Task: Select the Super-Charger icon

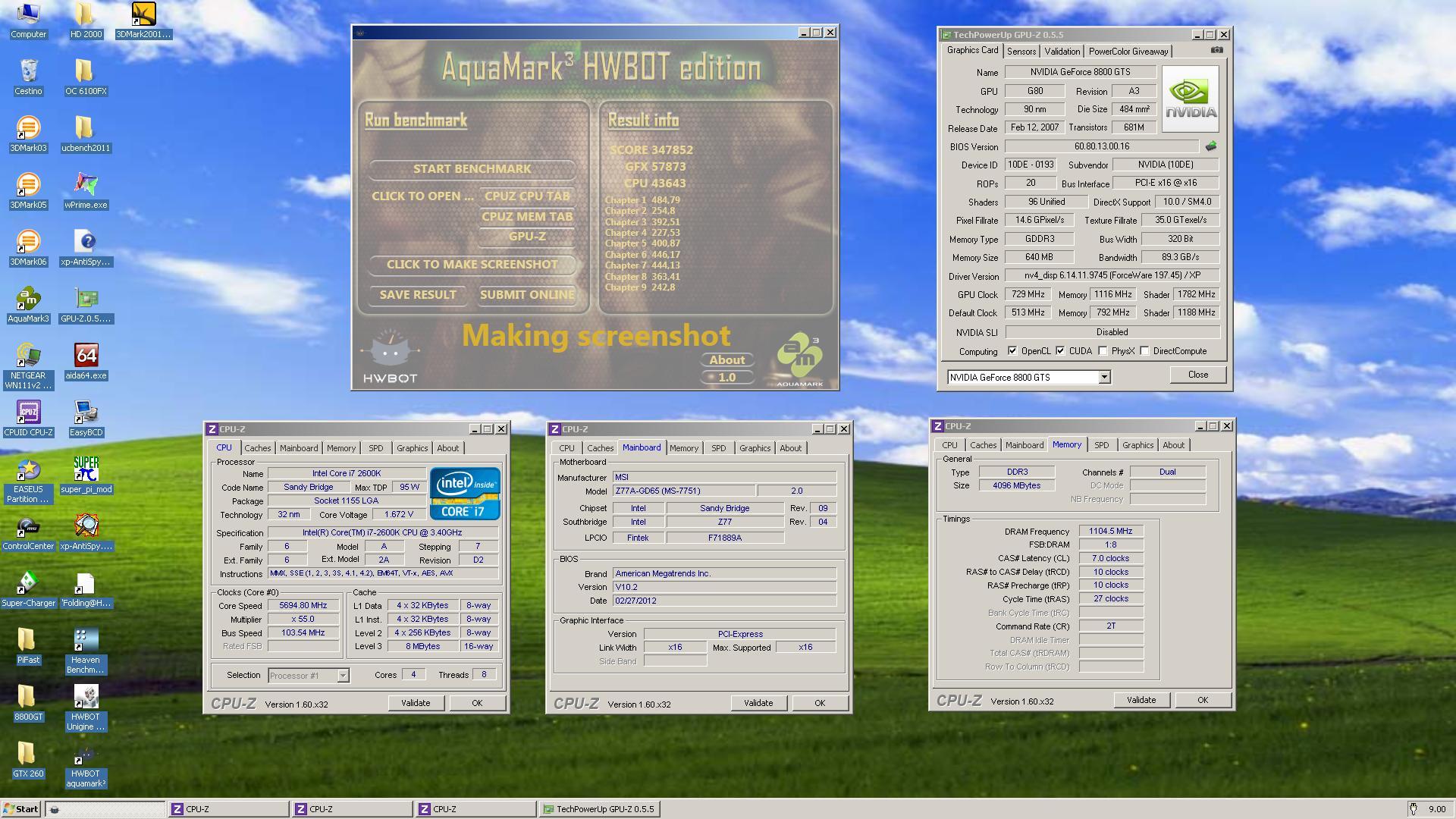Action: point(28,589)
